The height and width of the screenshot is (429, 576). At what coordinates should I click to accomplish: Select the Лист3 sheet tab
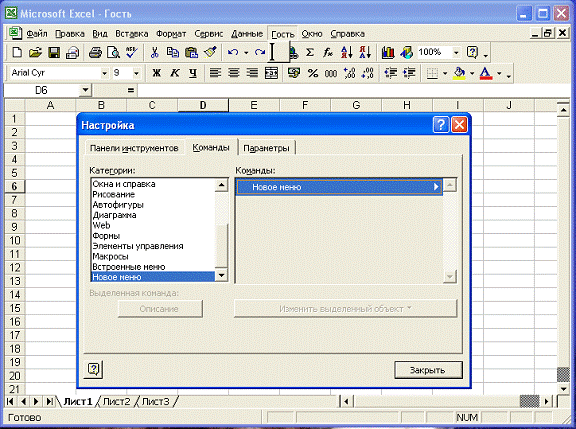point(156,401)
